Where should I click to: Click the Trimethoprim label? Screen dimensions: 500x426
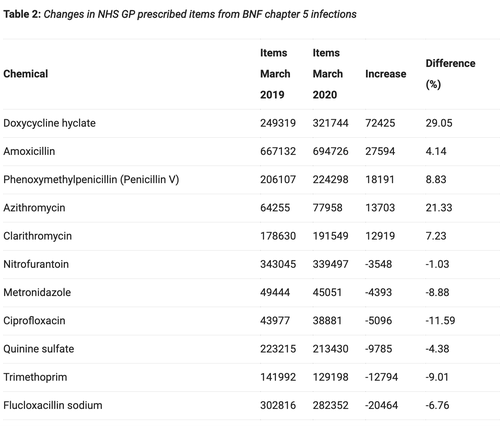[35, 377]
